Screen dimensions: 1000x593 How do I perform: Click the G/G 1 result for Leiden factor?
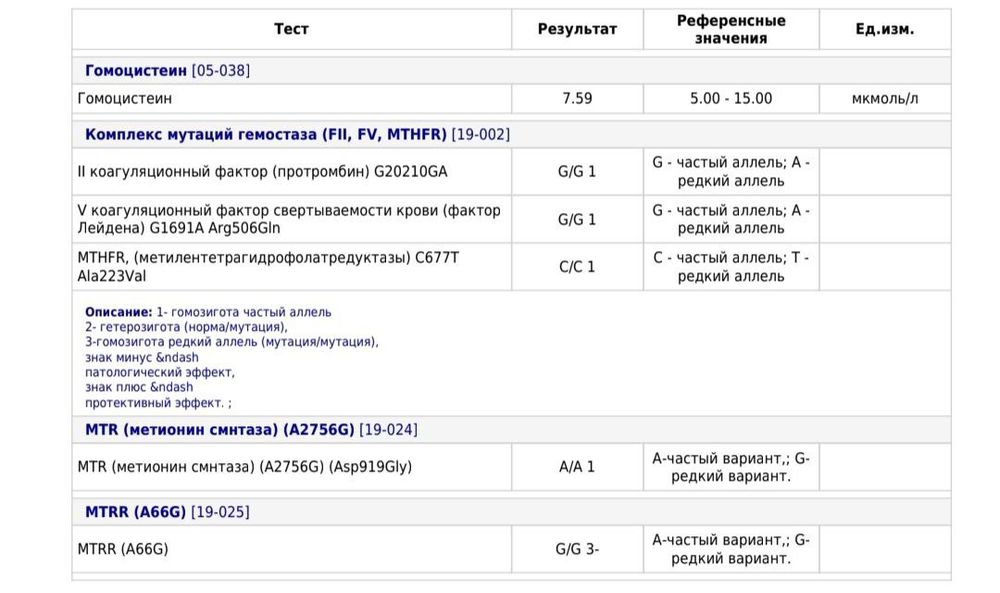click(577, 219)
